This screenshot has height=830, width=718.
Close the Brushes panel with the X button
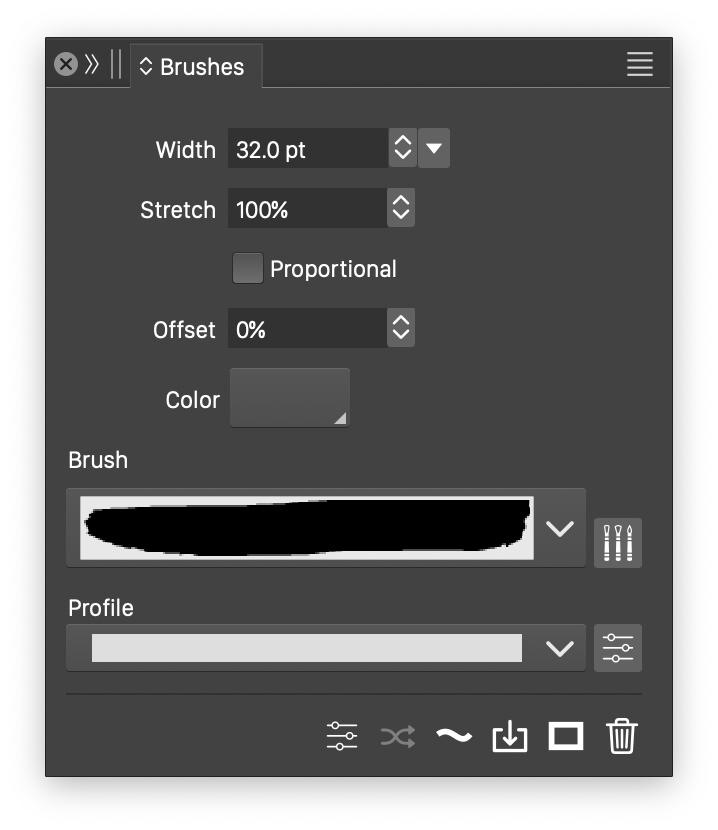pyautogui.click(x=65, y=65)
